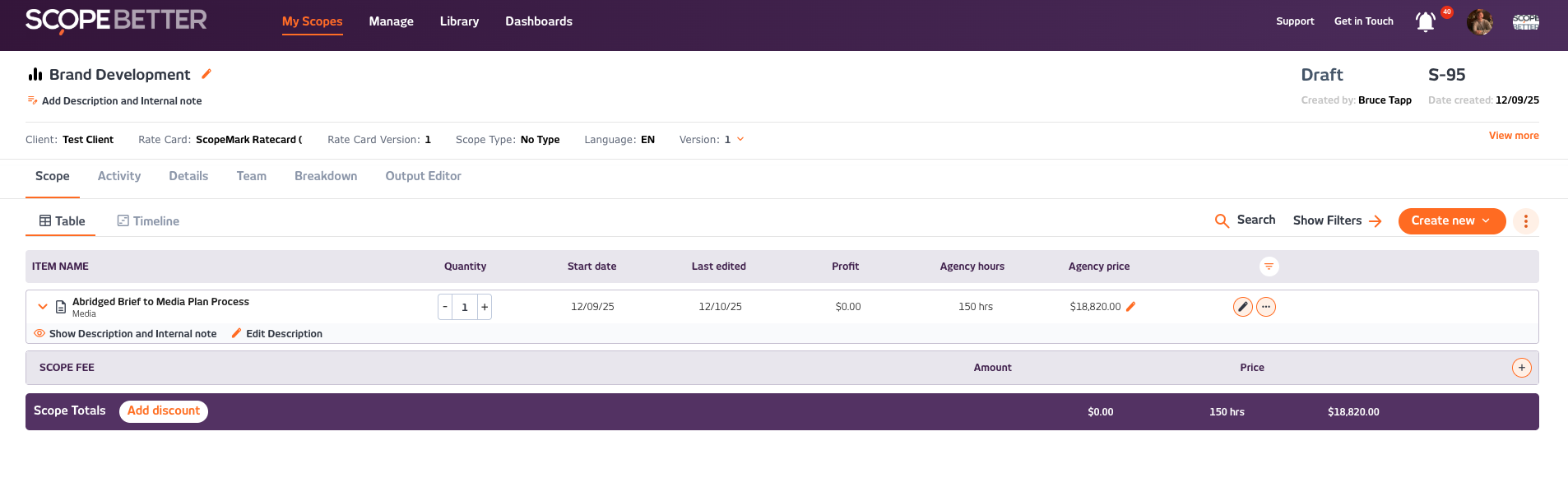Click the pencil icon beside Brand Development
Screen dimensions: 1568x501
[206, 74]
